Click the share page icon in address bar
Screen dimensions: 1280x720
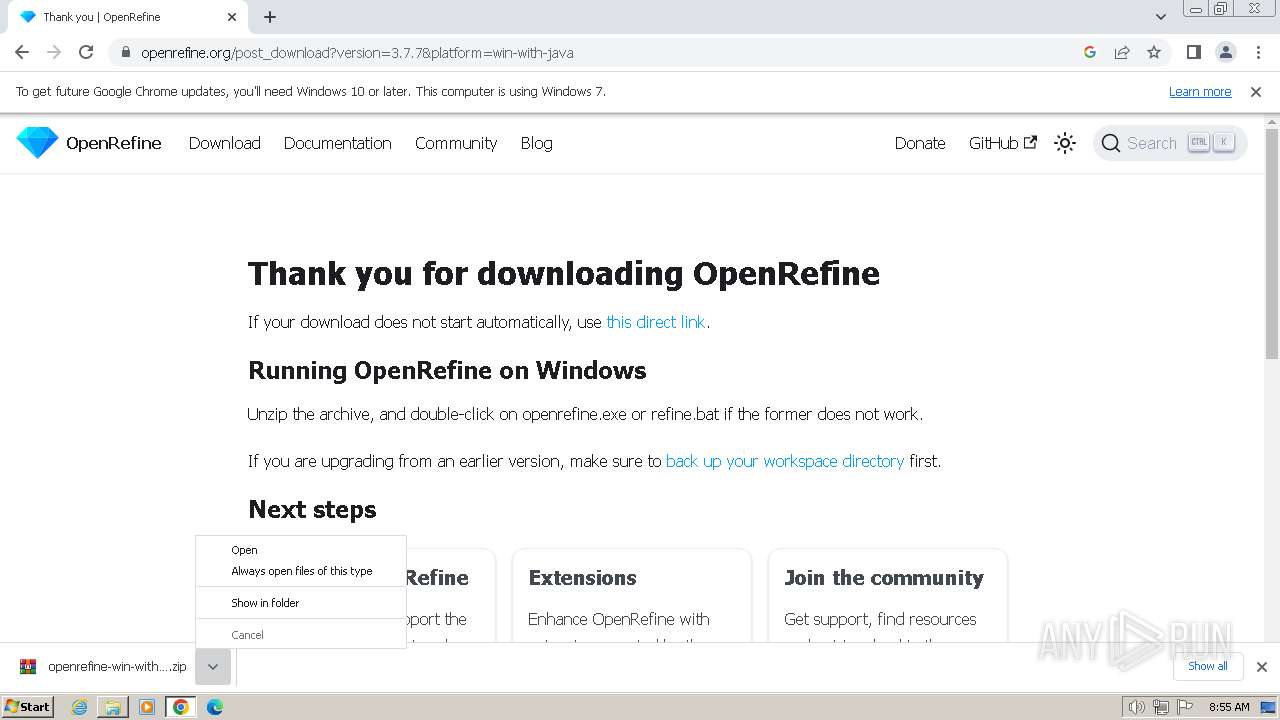coord(1122,52)
